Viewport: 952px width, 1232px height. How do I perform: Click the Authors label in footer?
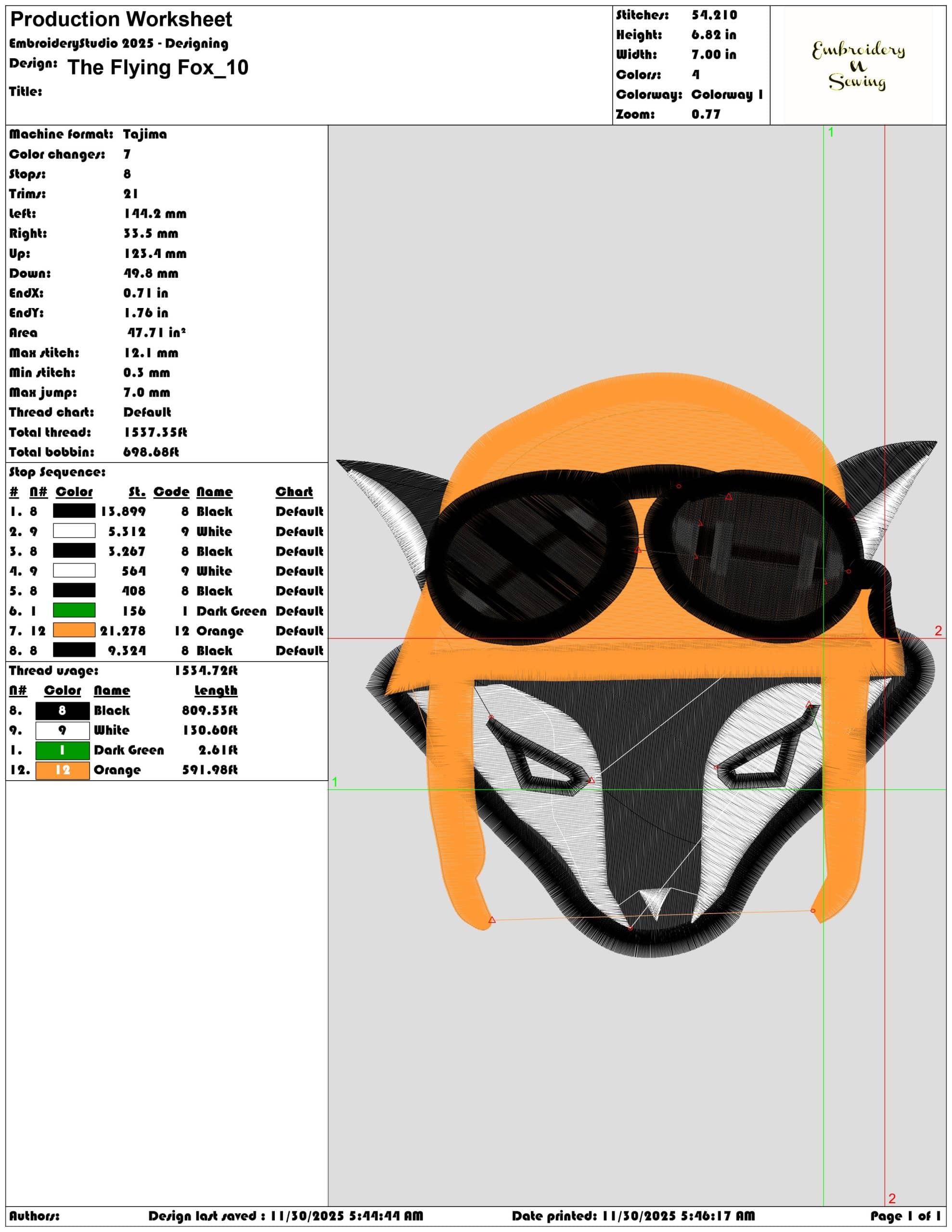click(34, 1216)
